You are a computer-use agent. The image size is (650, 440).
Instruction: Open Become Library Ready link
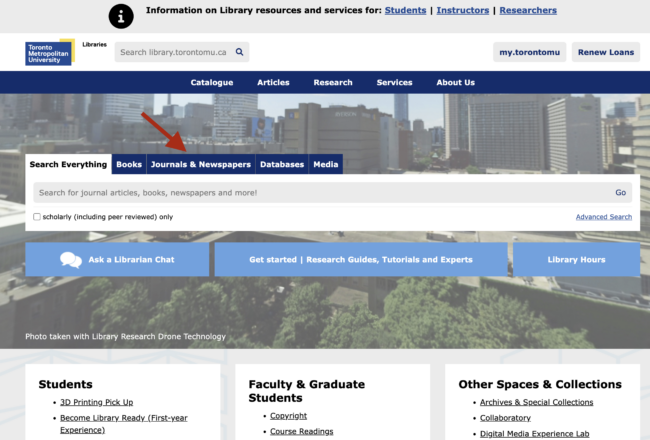point(124,423)
